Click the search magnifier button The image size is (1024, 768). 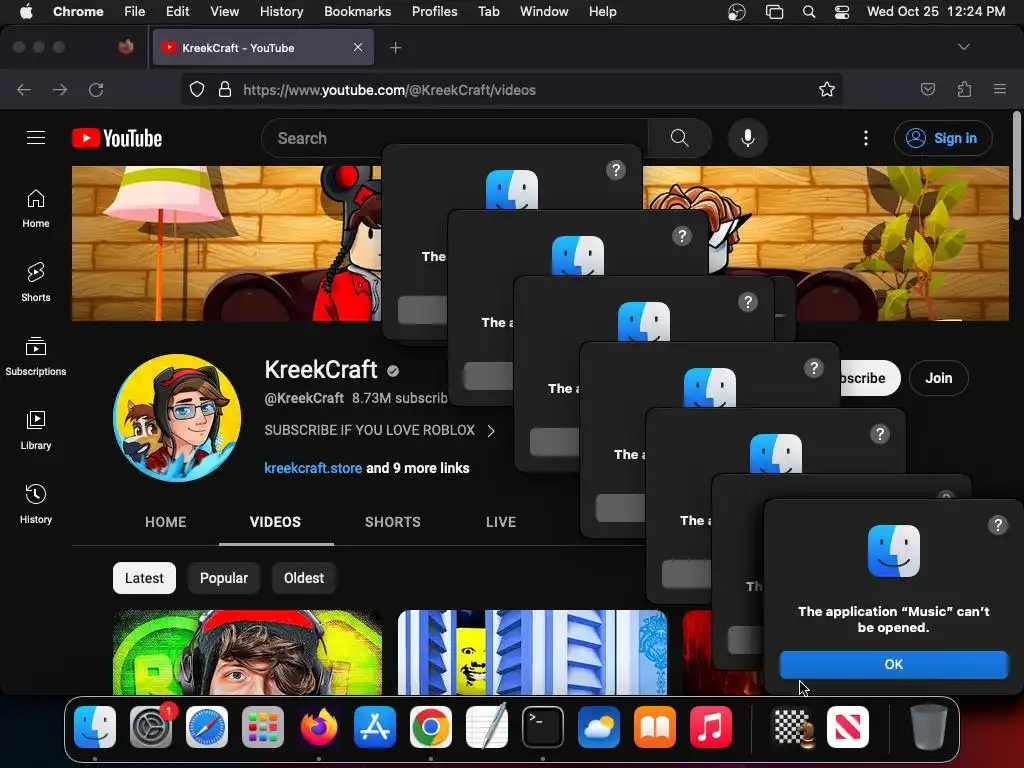click(679, 138)
